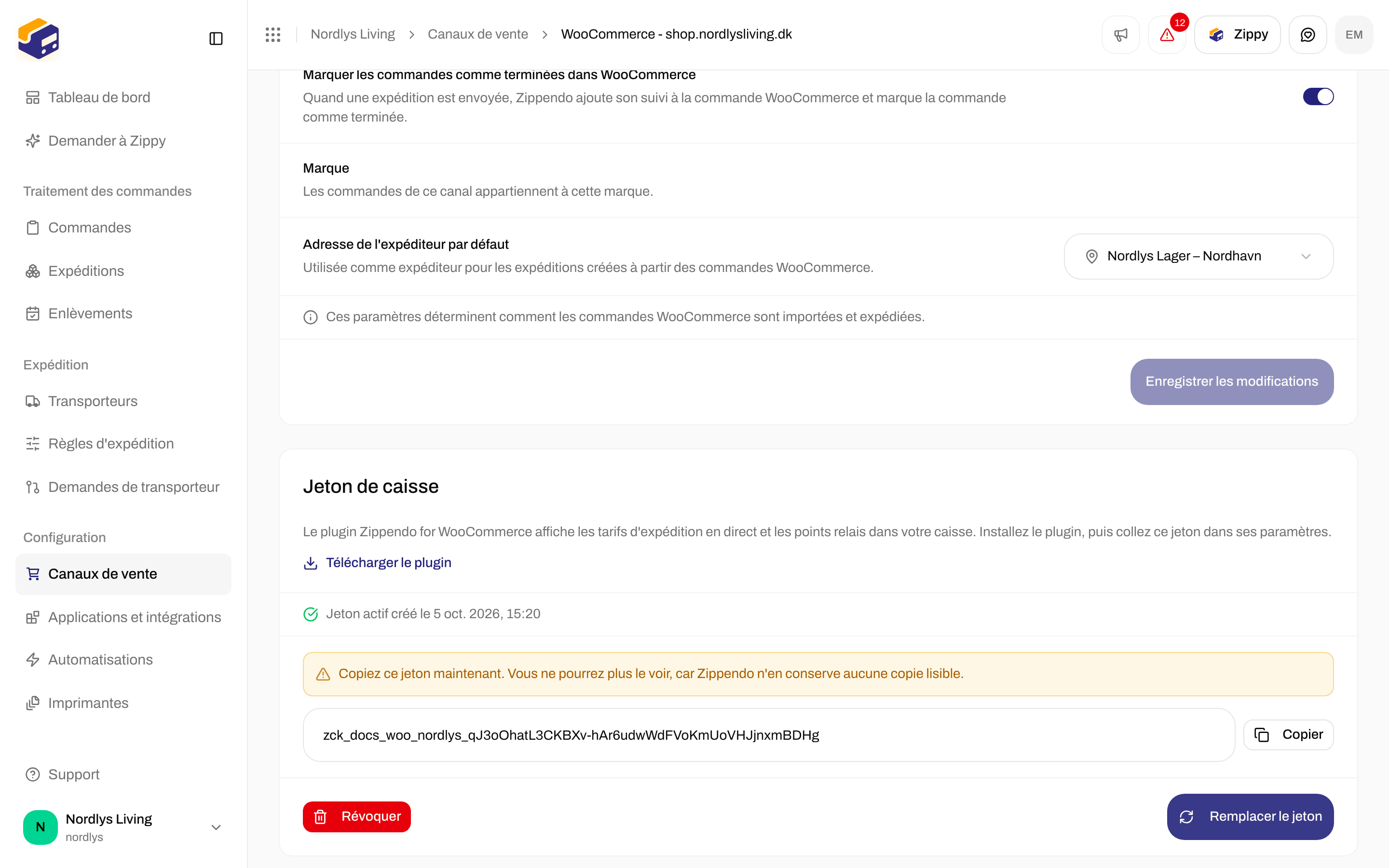Click the download icon next to Télécharger le plugin
Screen dimensions: 1389x868
(311, 563)
